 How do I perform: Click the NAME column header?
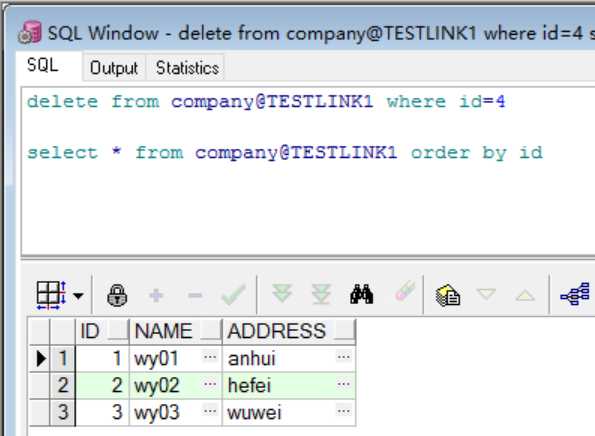(x=176, y=331)
